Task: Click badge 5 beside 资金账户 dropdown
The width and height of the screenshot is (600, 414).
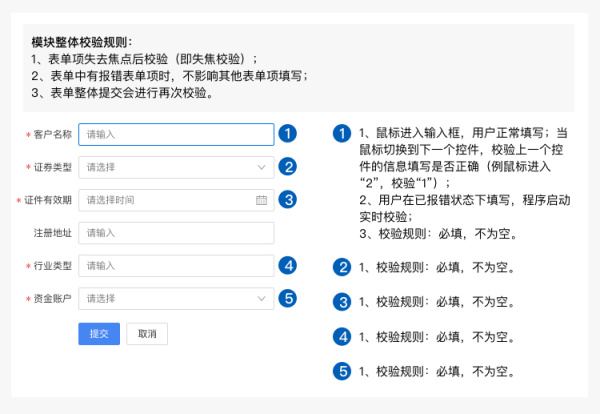Action: tap(288, 298)
